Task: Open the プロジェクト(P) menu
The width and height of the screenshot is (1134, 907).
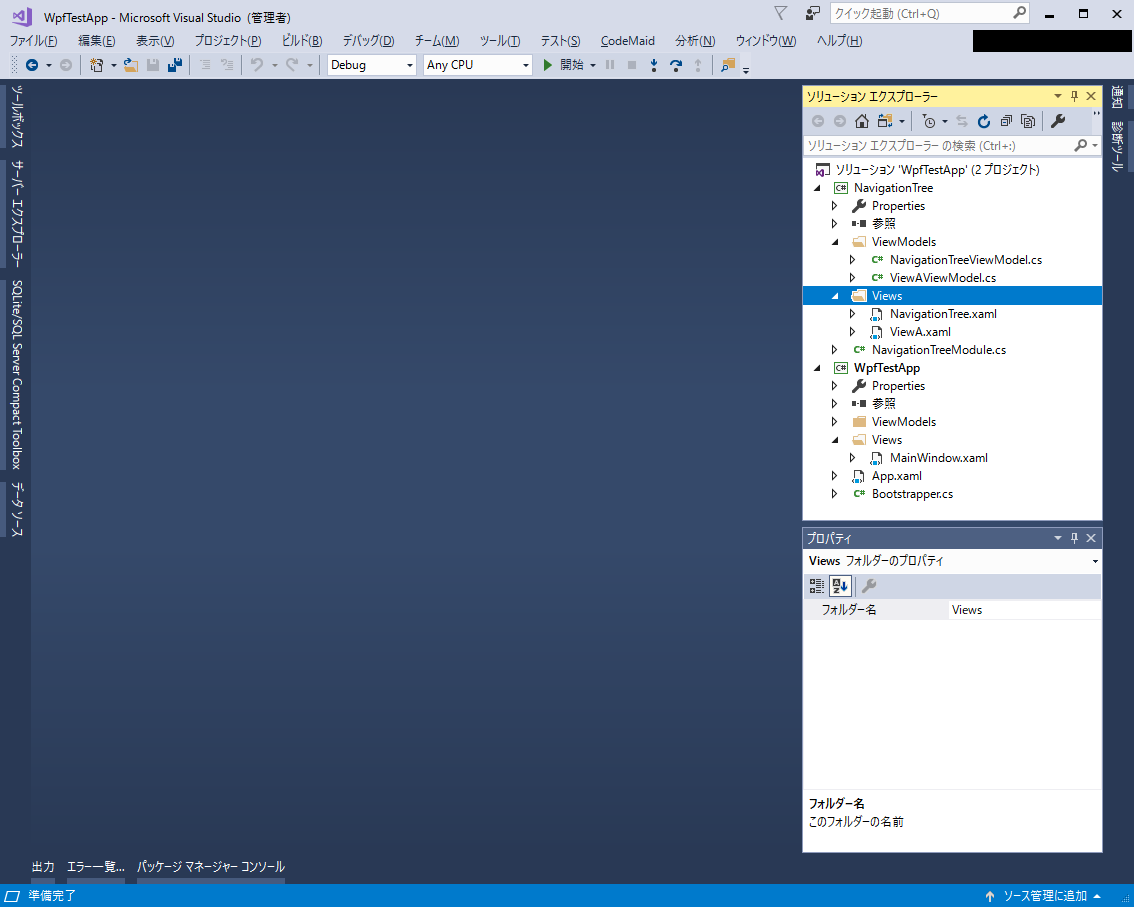Action: (x=228, y=41)
